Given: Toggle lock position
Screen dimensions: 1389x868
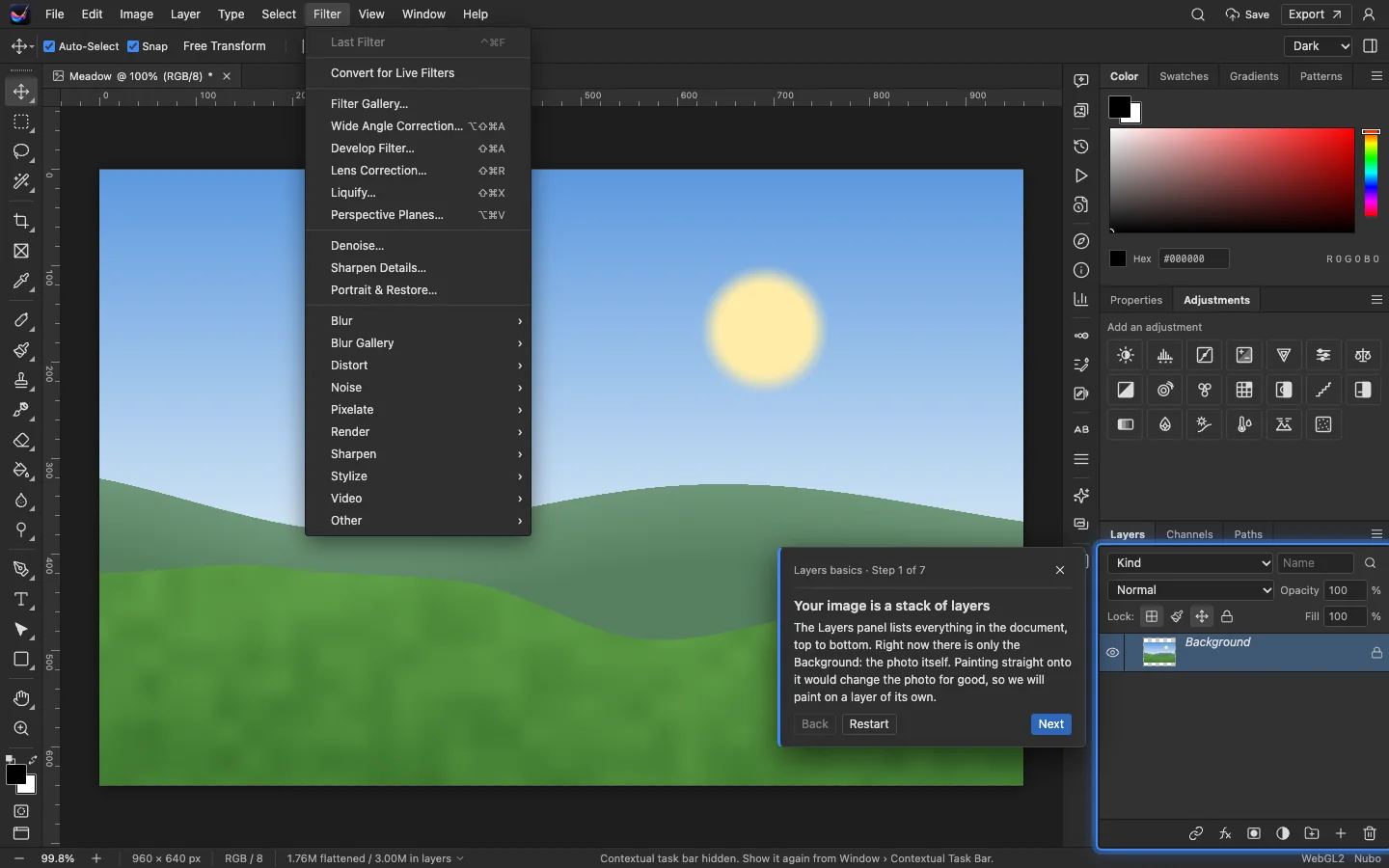Looking at the screenshot, I should click(1202, 616).
